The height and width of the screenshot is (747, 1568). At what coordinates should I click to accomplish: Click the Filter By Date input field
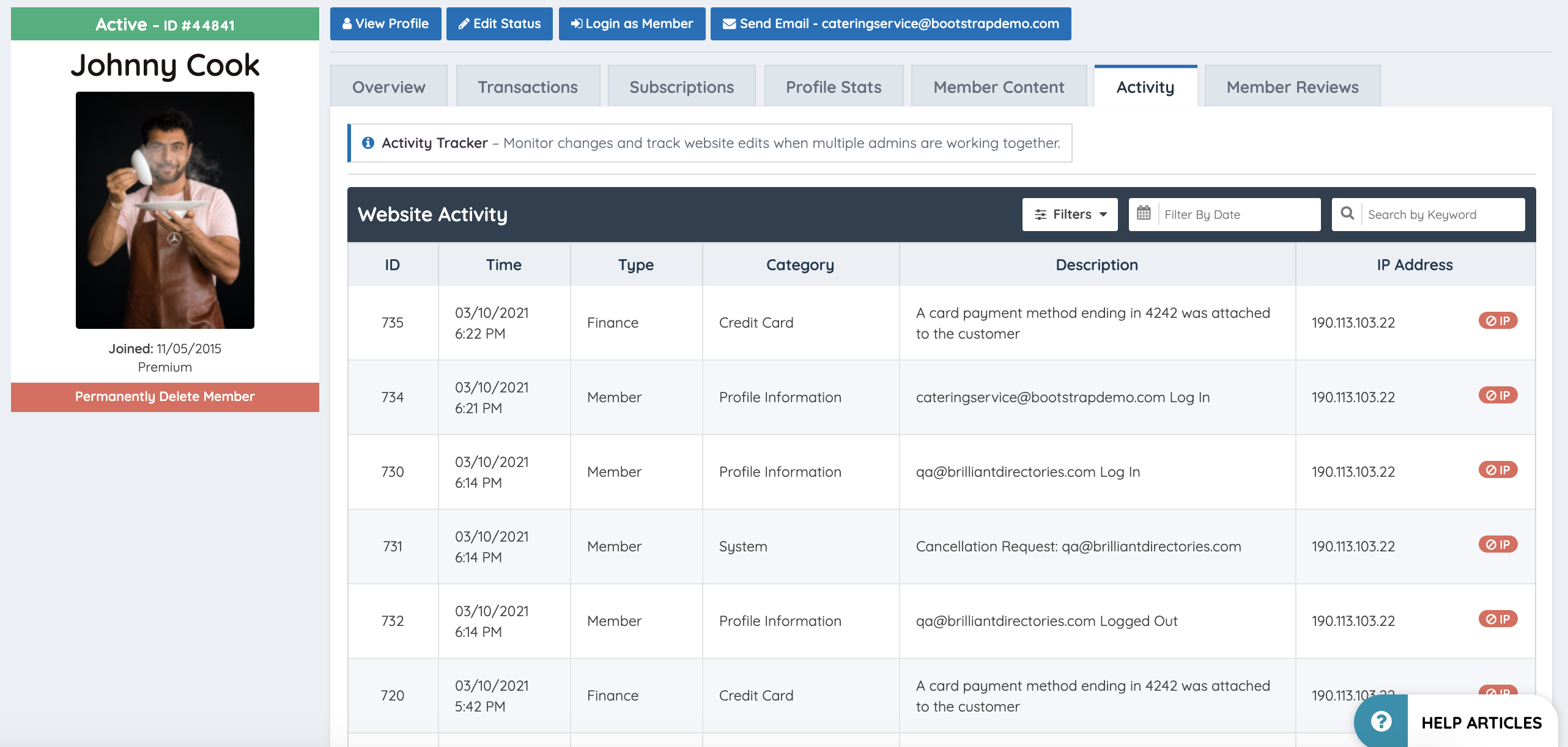[x=1238, y=215]
